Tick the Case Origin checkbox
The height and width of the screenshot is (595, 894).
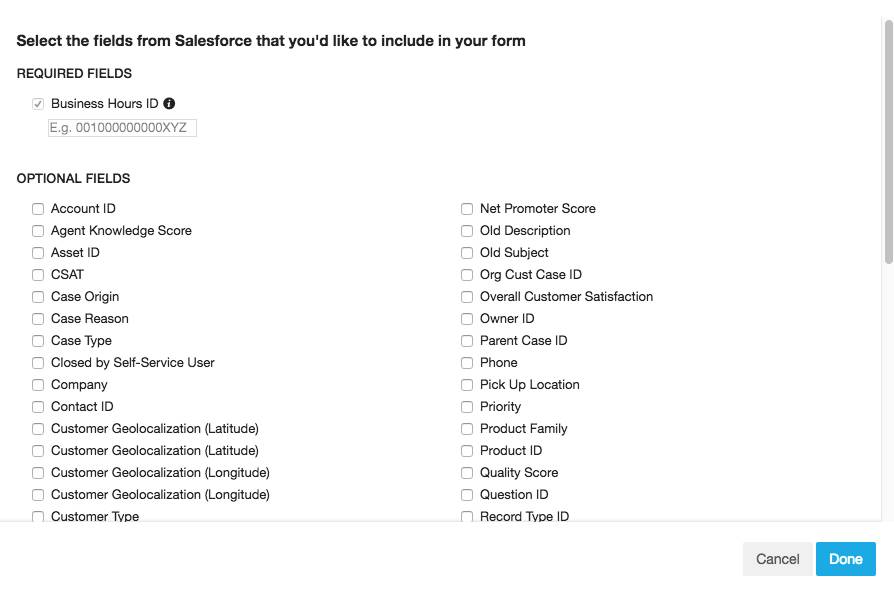coord(38,297)
